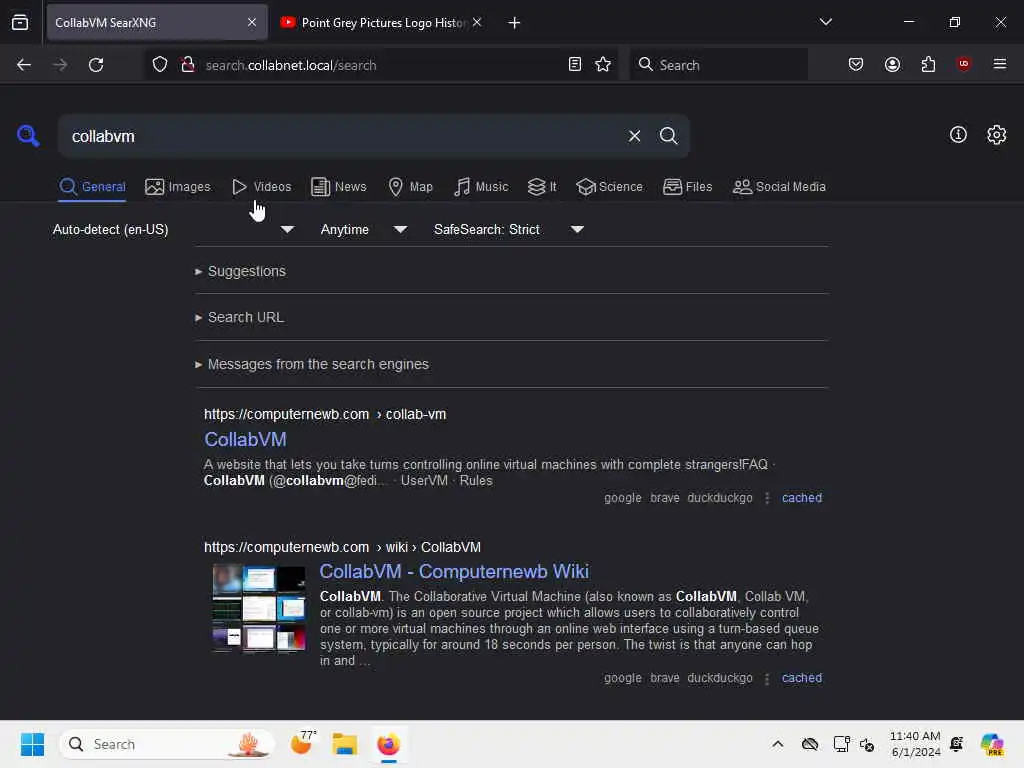The width and height of the screenshot is (1024, 768).
Task: Focus the Firefox toolbar Search box
Action: tap(718, 65)
